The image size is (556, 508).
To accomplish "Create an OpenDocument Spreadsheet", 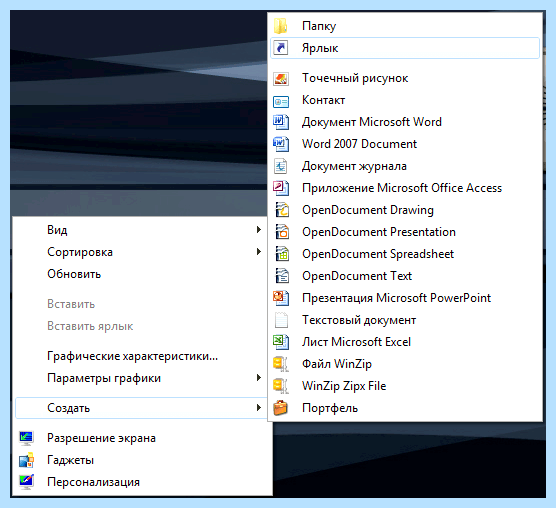I will tap(405, 254).
